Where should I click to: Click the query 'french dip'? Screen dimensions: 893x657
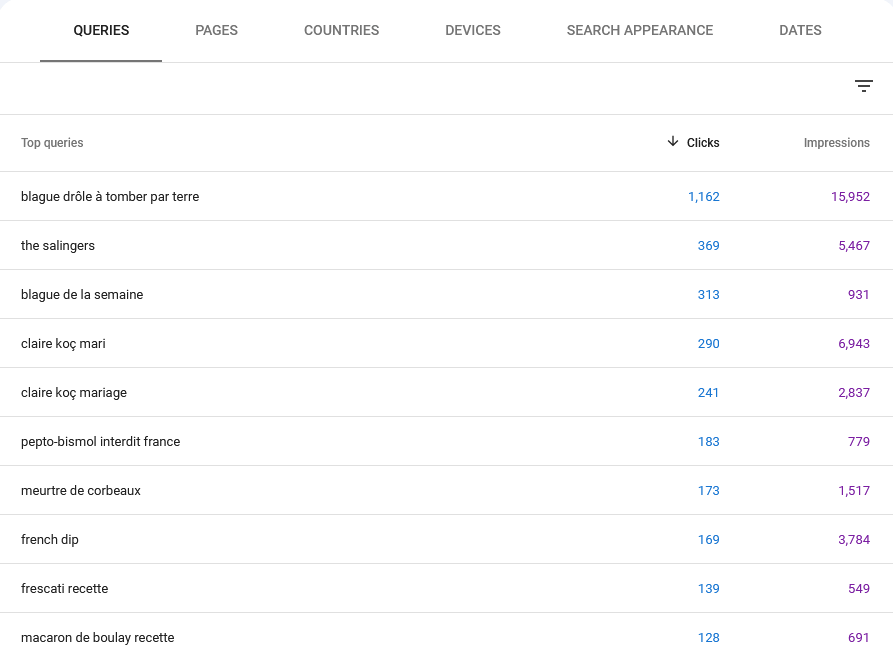[50, 539]
